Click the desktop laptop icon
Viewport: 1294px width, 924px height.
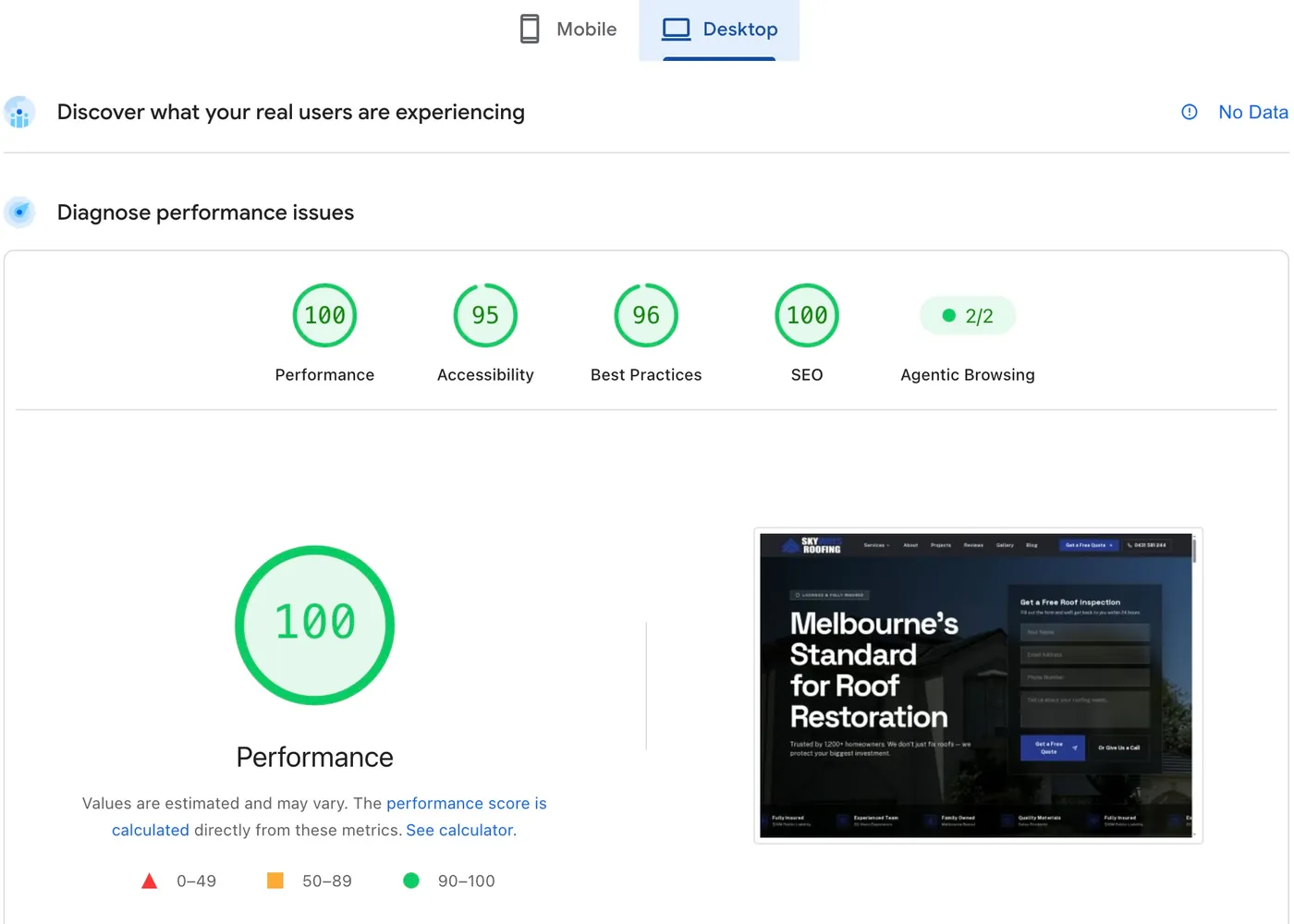tap(677, 30)
